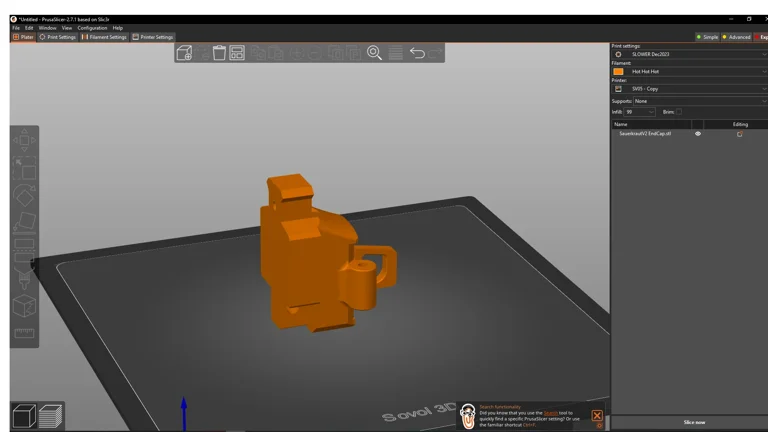Image resolution: width=768 pixels, height=432 pixels.
Task: Click the orange filament color swatch
Action: click(x=618, y=71)
